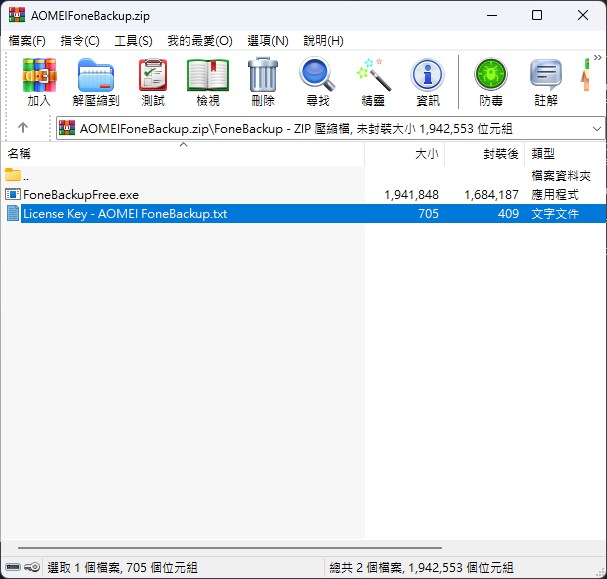
Task: Open the address bar path dropdown
Action: [x=597, y=128]
